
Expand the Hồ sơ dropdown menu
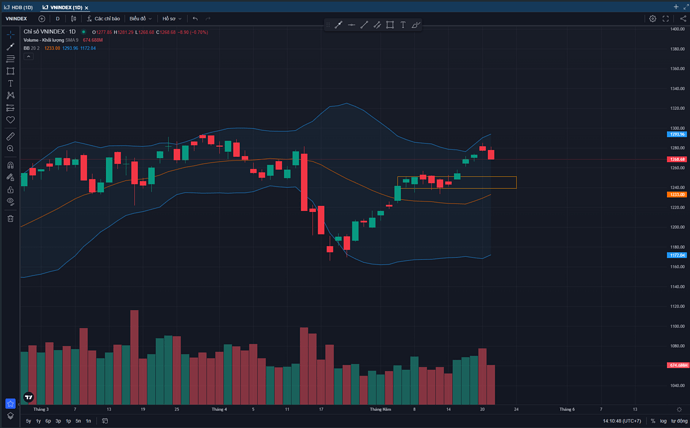[171, 18]
